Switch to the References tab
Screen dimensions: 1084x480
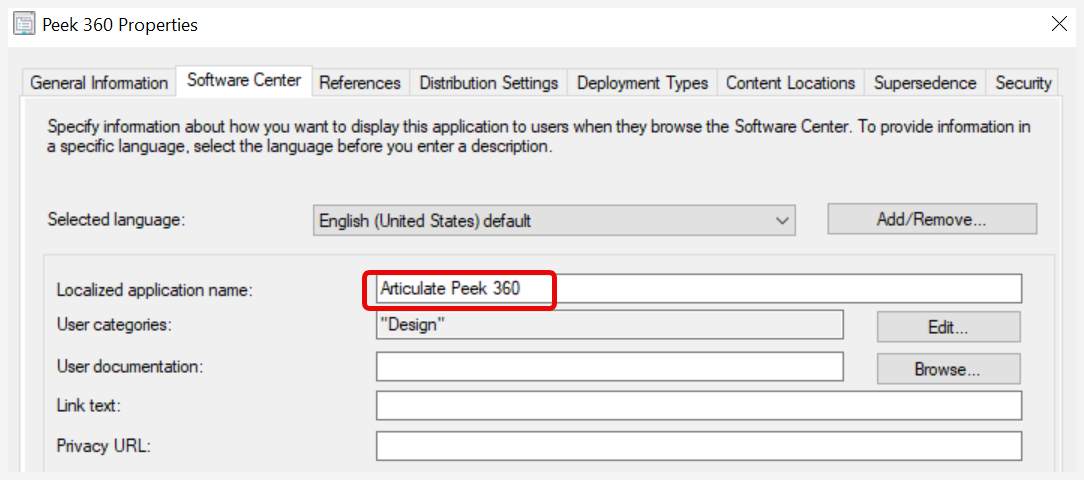360,83
